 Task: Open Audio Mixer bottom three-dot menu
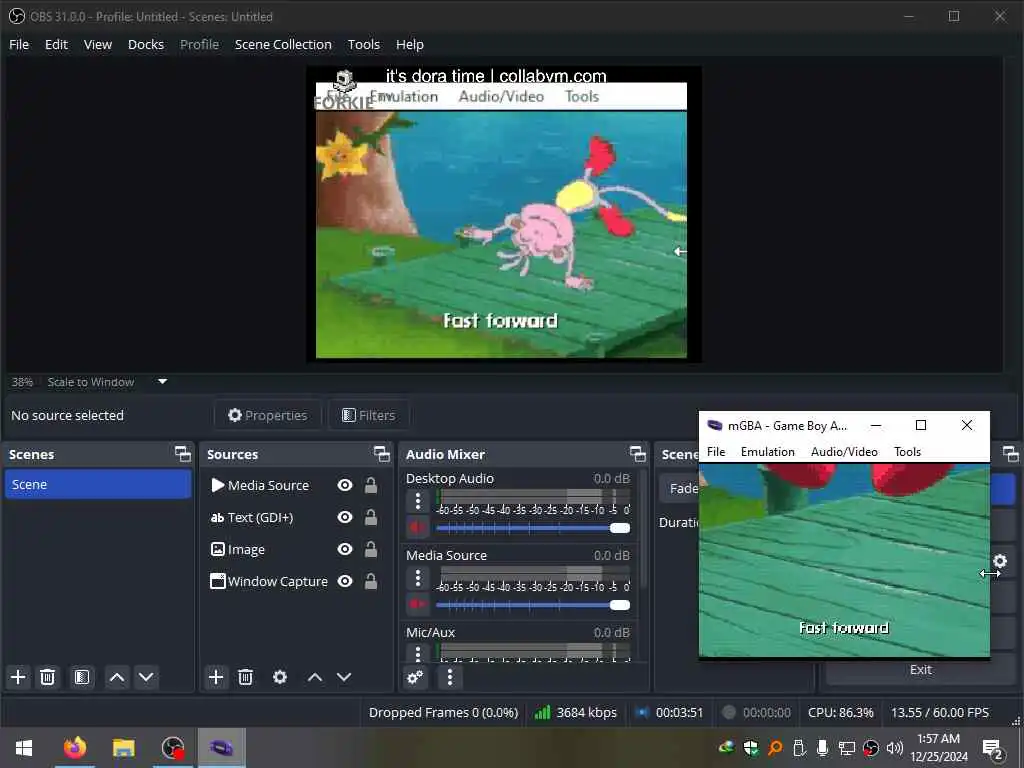(449, 677)
